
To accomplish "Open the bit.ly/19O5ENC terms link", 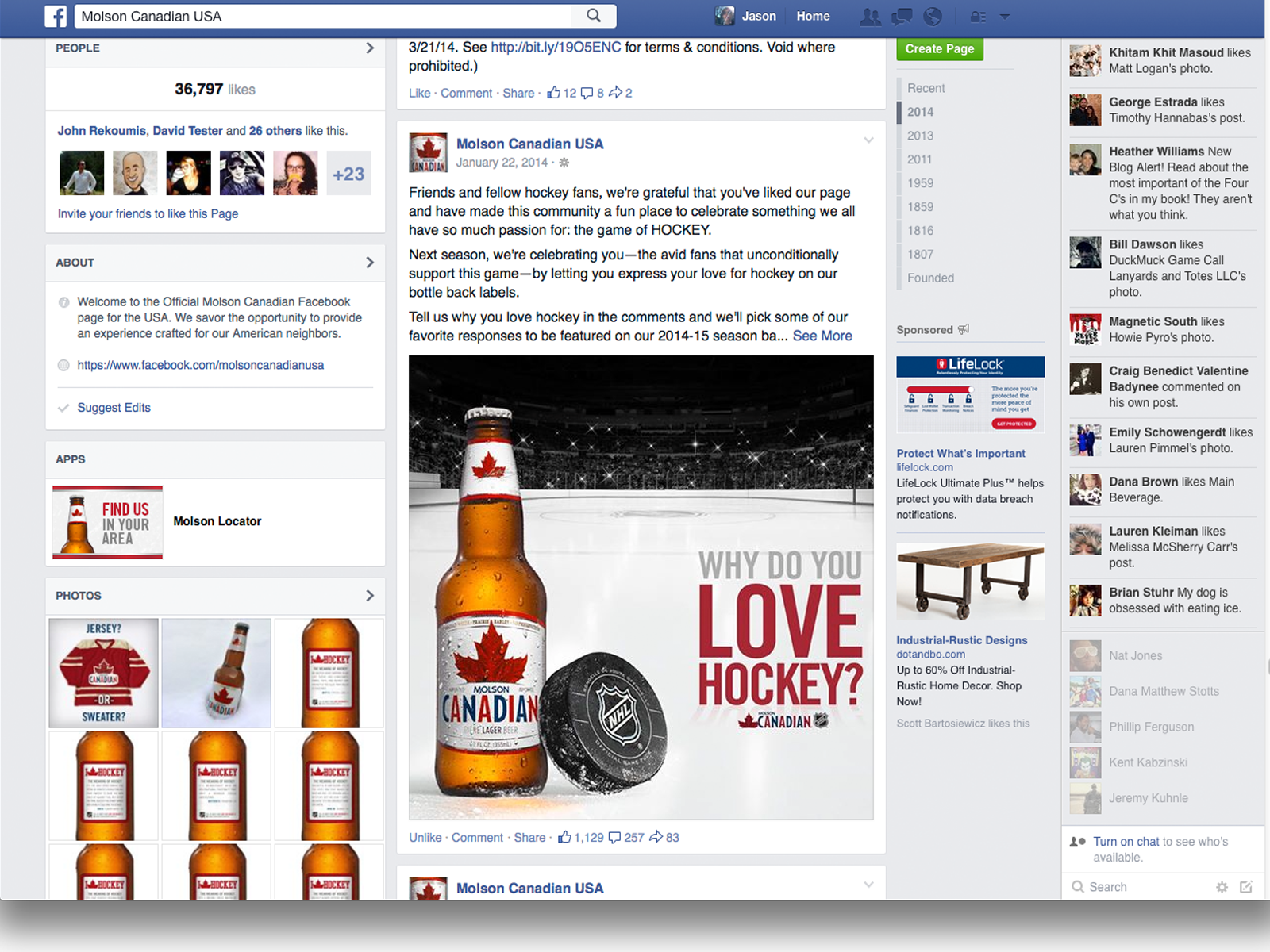I will point(556,47).
